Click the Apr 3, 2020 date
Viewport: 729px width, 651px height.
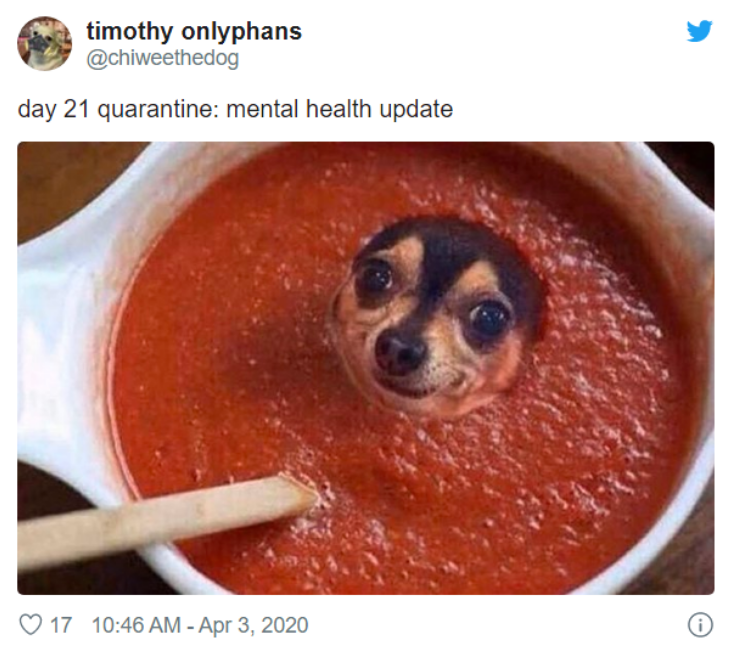tap(253, 625)
